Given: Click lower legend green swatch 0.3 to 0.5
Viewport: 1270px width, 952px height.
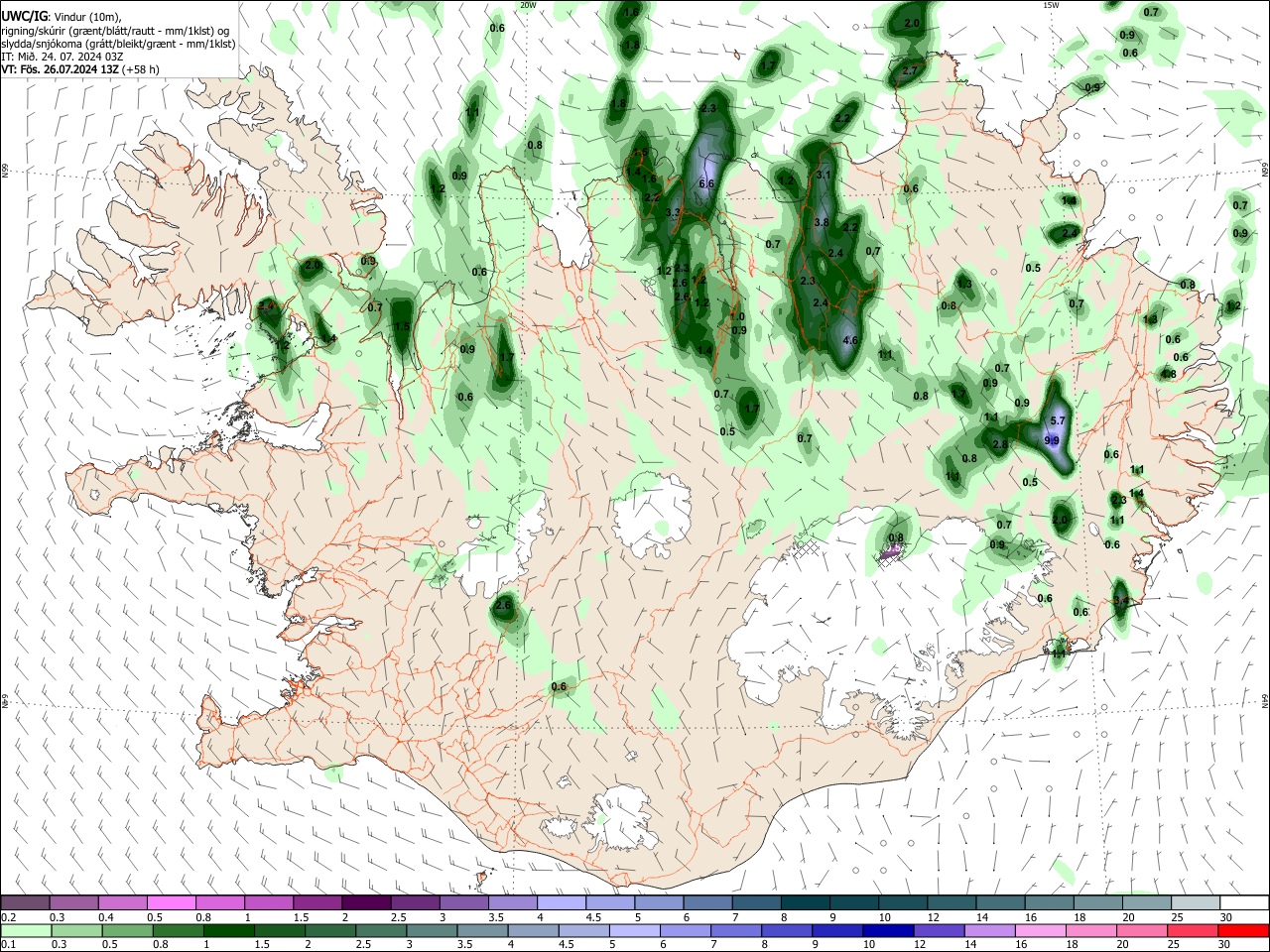Looking at the screenshot, I should point(76,930).
